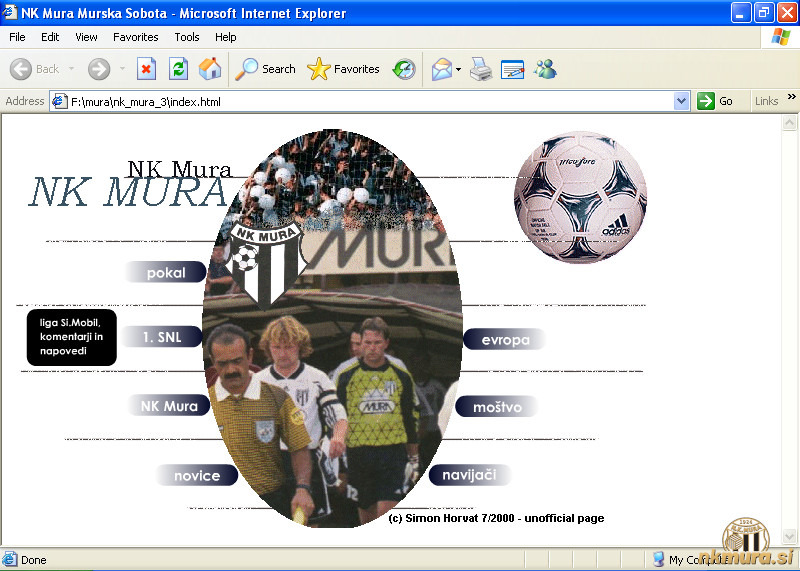This screenshot has width=800, height=571.
Task: Open the Messenger people icon
Action: click(x=545, y=69)
